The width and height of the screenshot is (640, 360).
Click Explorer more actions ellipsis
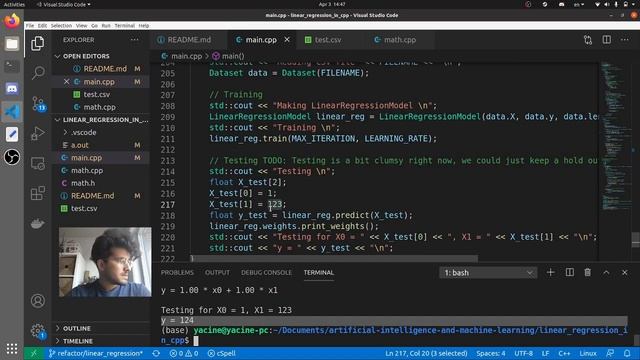point(135,40)
